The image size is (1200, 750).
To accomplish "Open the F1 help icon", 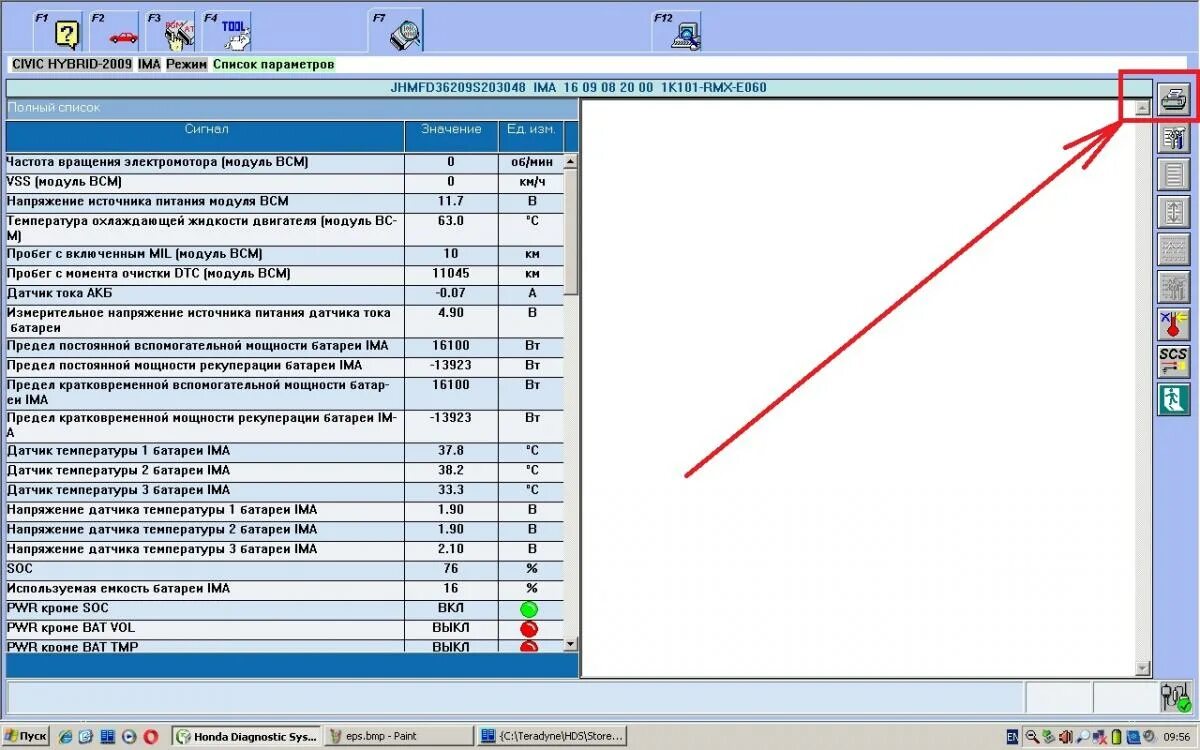I will pyautogui.click(x=67, y=35).
